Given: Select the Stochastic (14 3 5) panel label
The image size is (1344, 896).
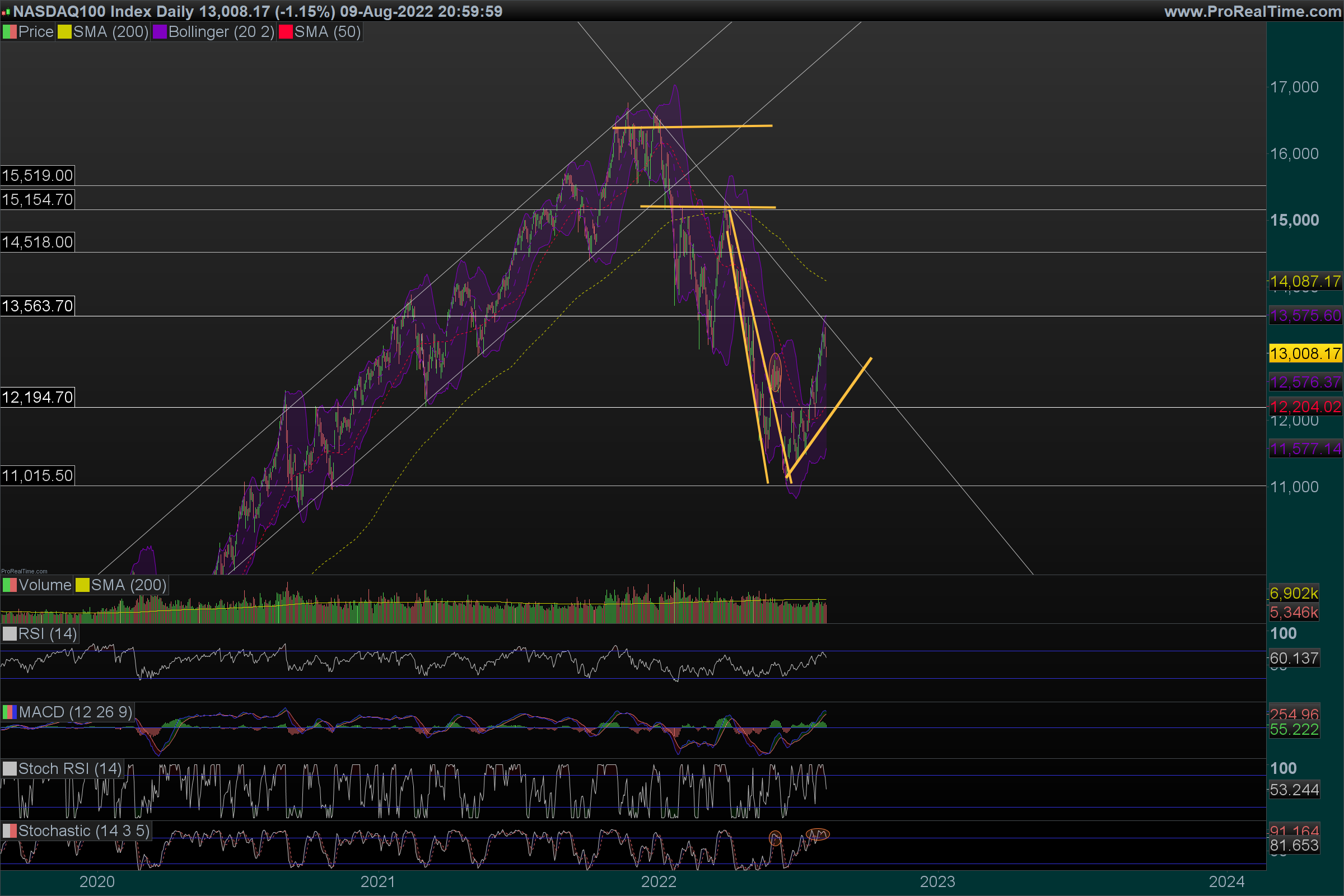Looking at the screenshot, I should (84, 831).
